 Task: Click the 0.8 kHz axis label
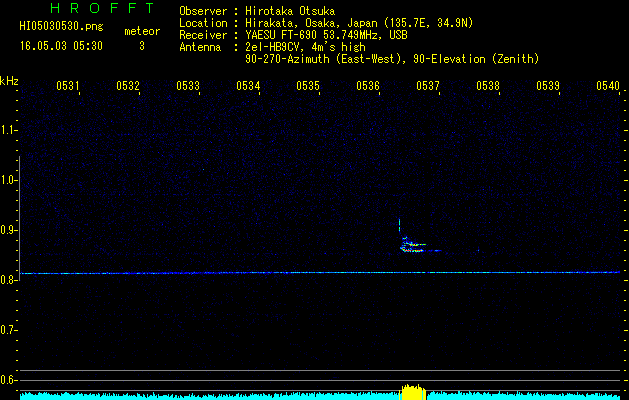[8, 280]
